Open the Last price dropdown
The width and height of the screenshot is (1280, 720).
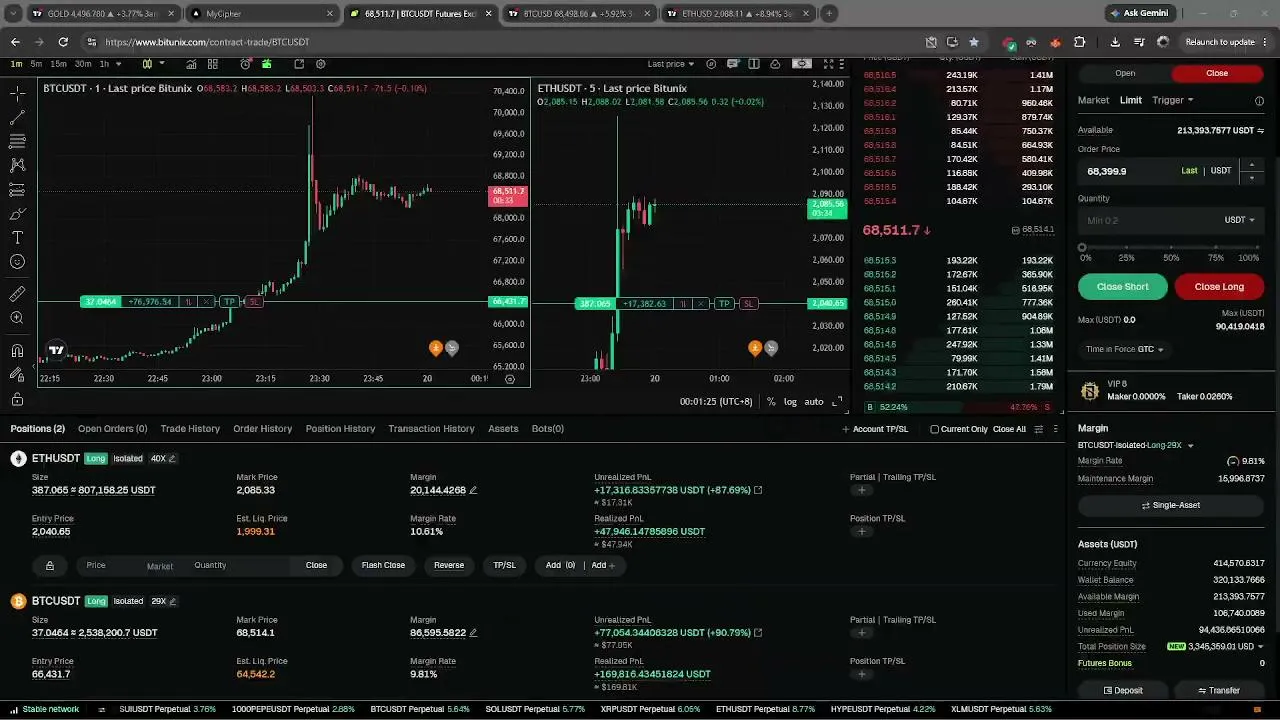click(671, 64)
